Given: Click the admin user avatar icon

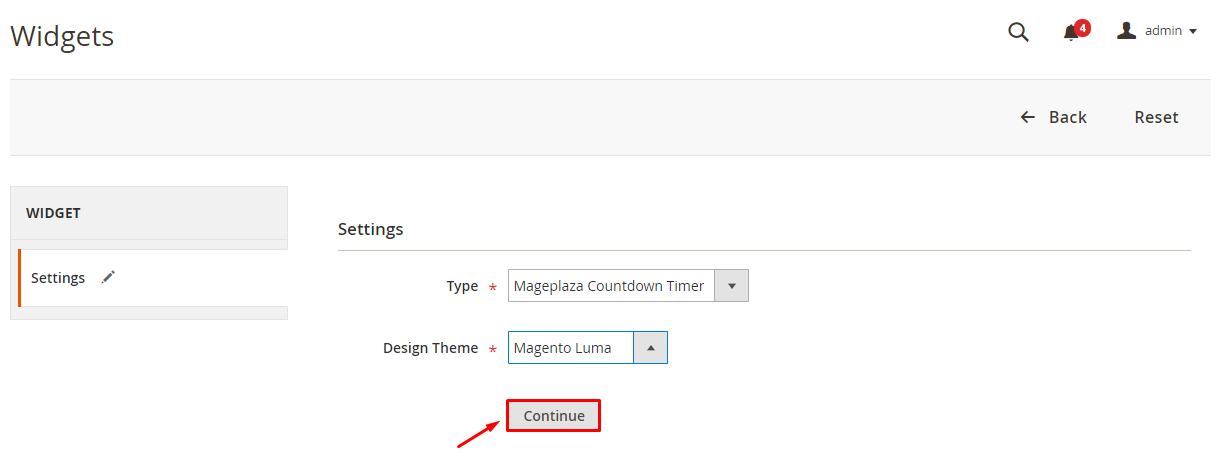Looking at the screenshot, I should [1126, 31].
